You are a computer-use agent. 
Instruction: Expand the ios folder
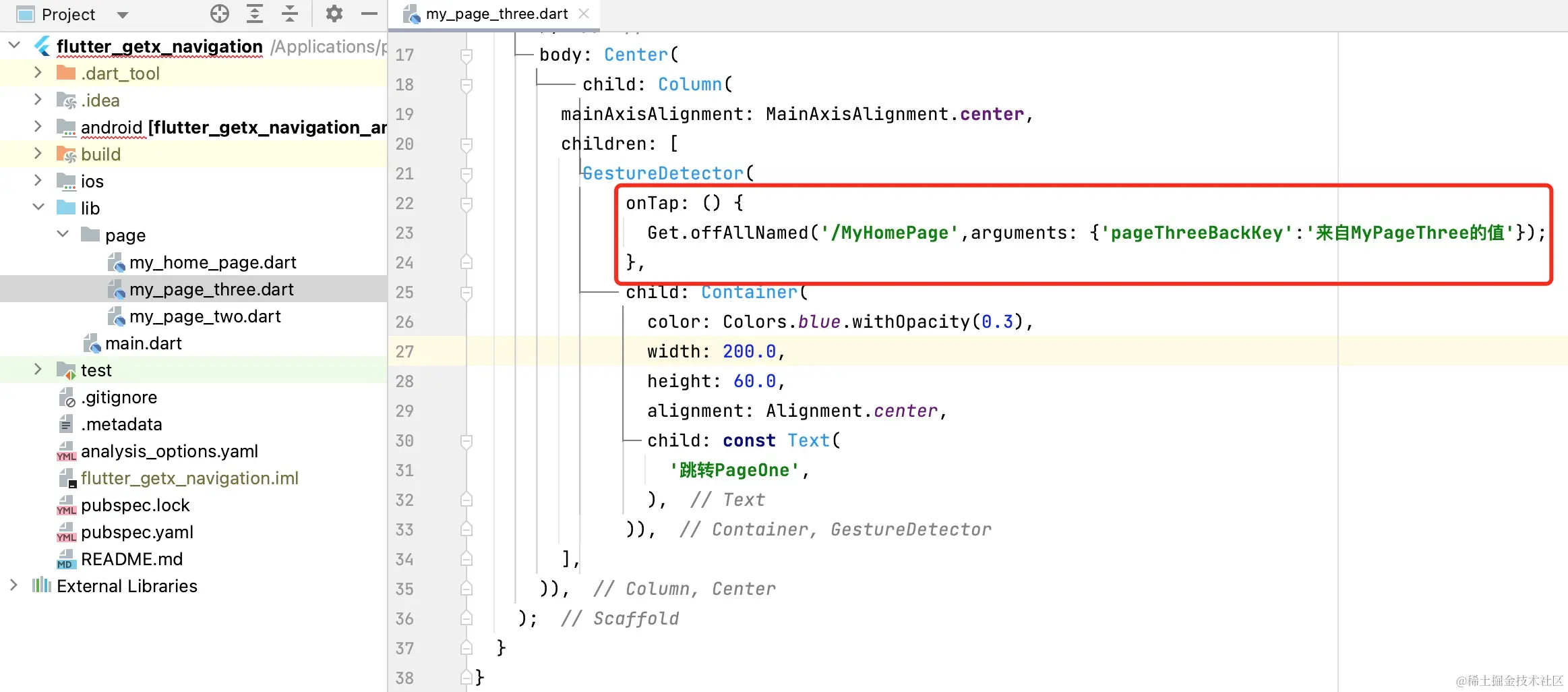coord(38,180)
